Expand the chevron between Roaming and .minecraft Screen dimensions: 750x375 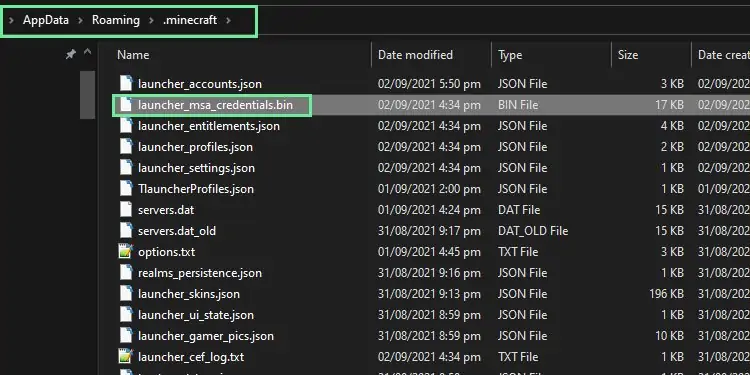pyautogui.click(x=152, y=20)
